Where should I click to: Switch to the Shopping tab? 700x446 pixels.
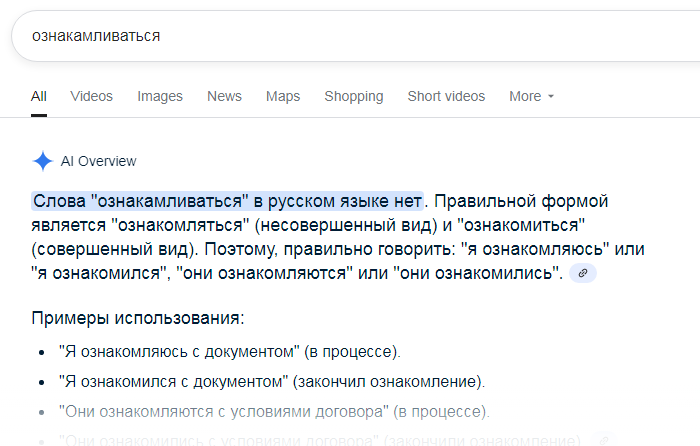pyautogui.click(x=354, y=96)
